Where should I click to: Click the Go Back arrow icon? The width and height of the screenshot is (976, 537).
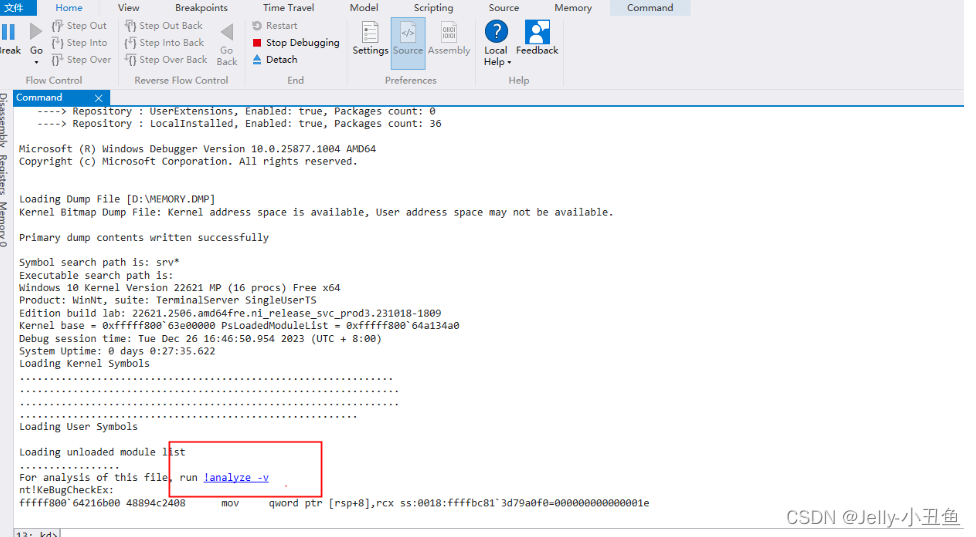(x=227, y=32)
